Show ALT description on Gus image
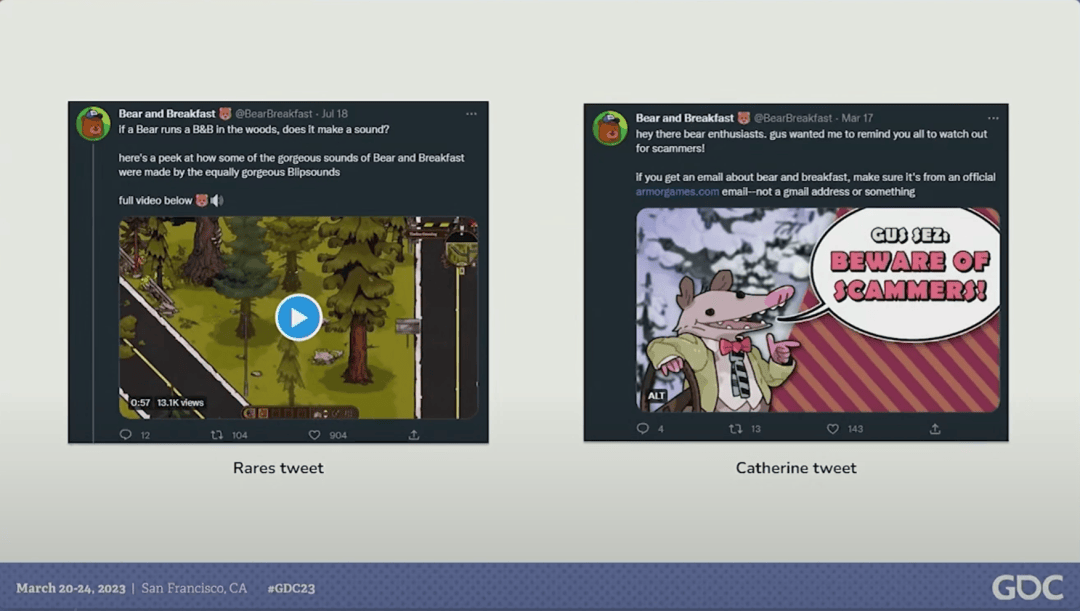The image size is (1080, 611). tap(656, 395)
